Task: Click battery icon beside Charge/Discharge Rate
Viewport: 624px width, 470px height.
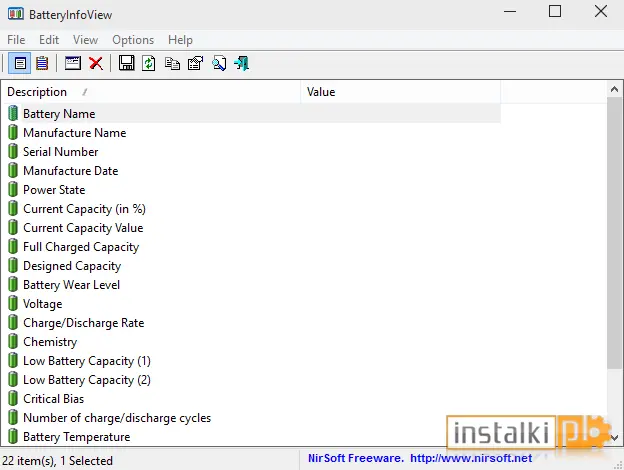Action: (13, 322)
